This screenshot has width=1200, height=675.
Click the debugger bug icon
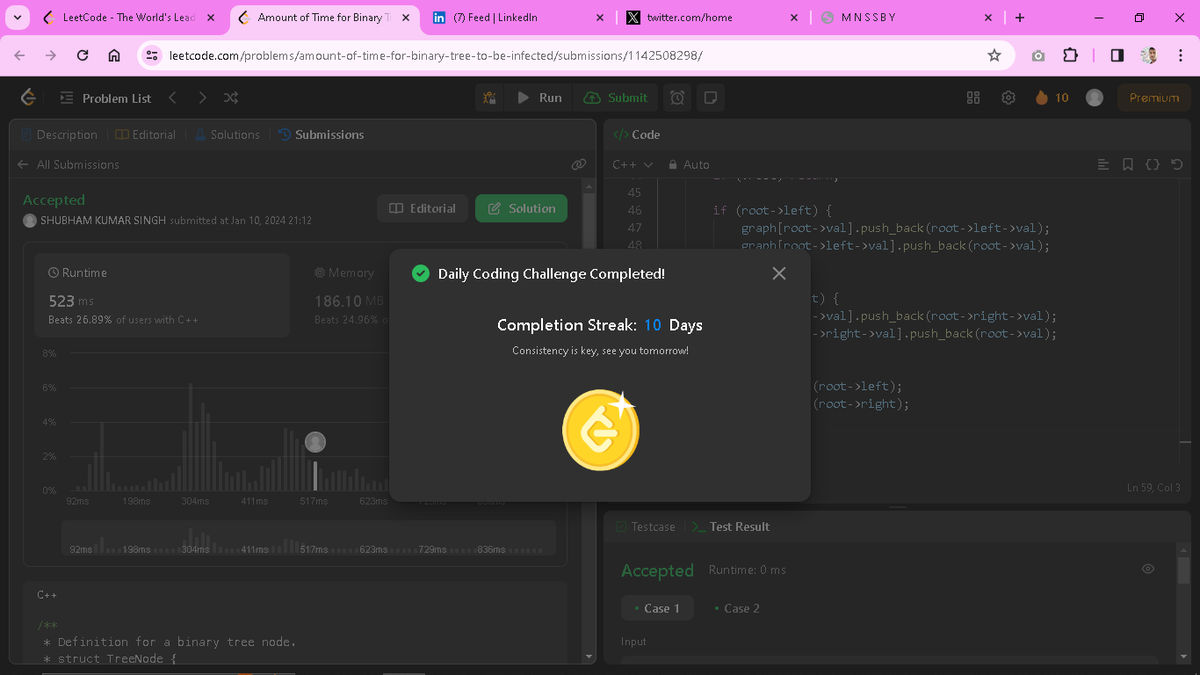(489, 98)
